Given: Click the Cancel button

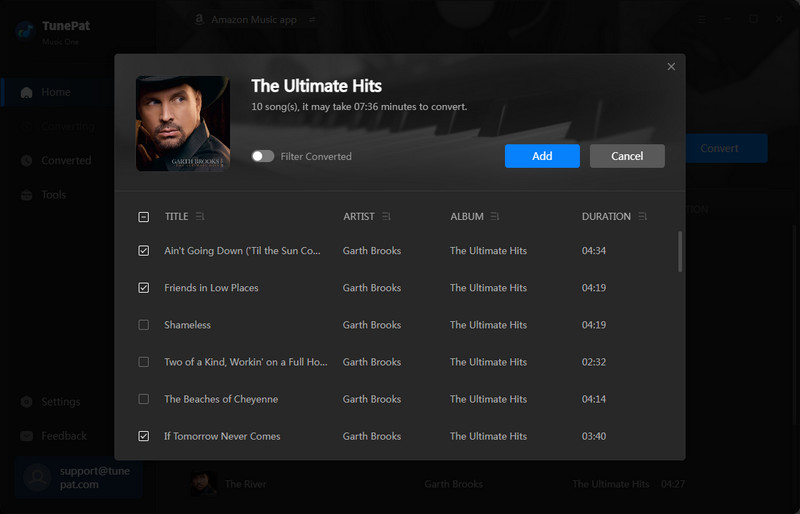Looking at the screenshot, I should [x=627, y=156].
